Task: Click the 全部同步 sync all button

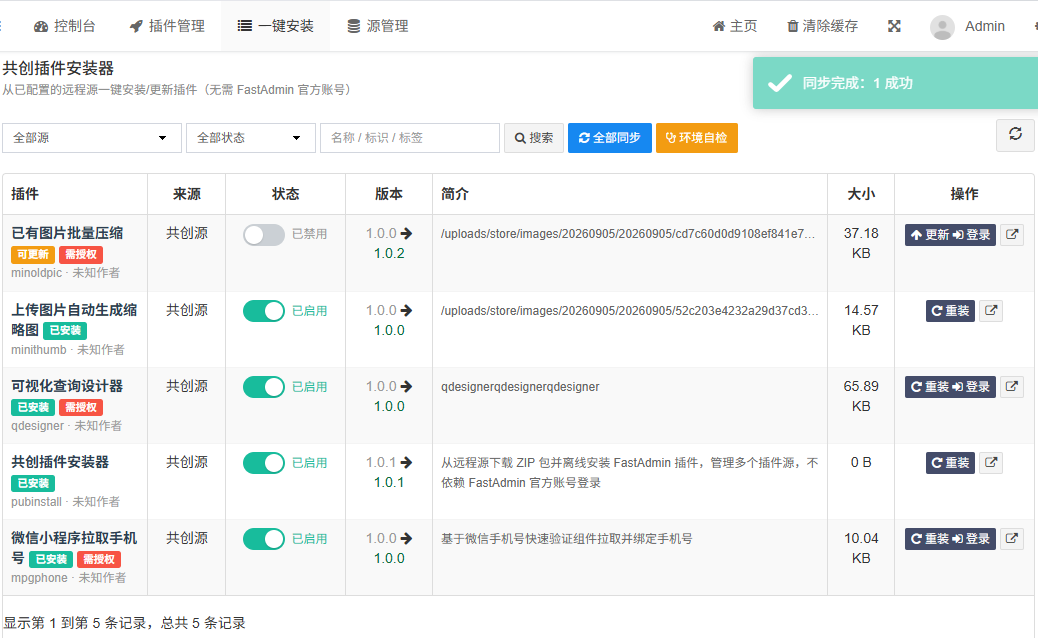Action: click(610, 138)
